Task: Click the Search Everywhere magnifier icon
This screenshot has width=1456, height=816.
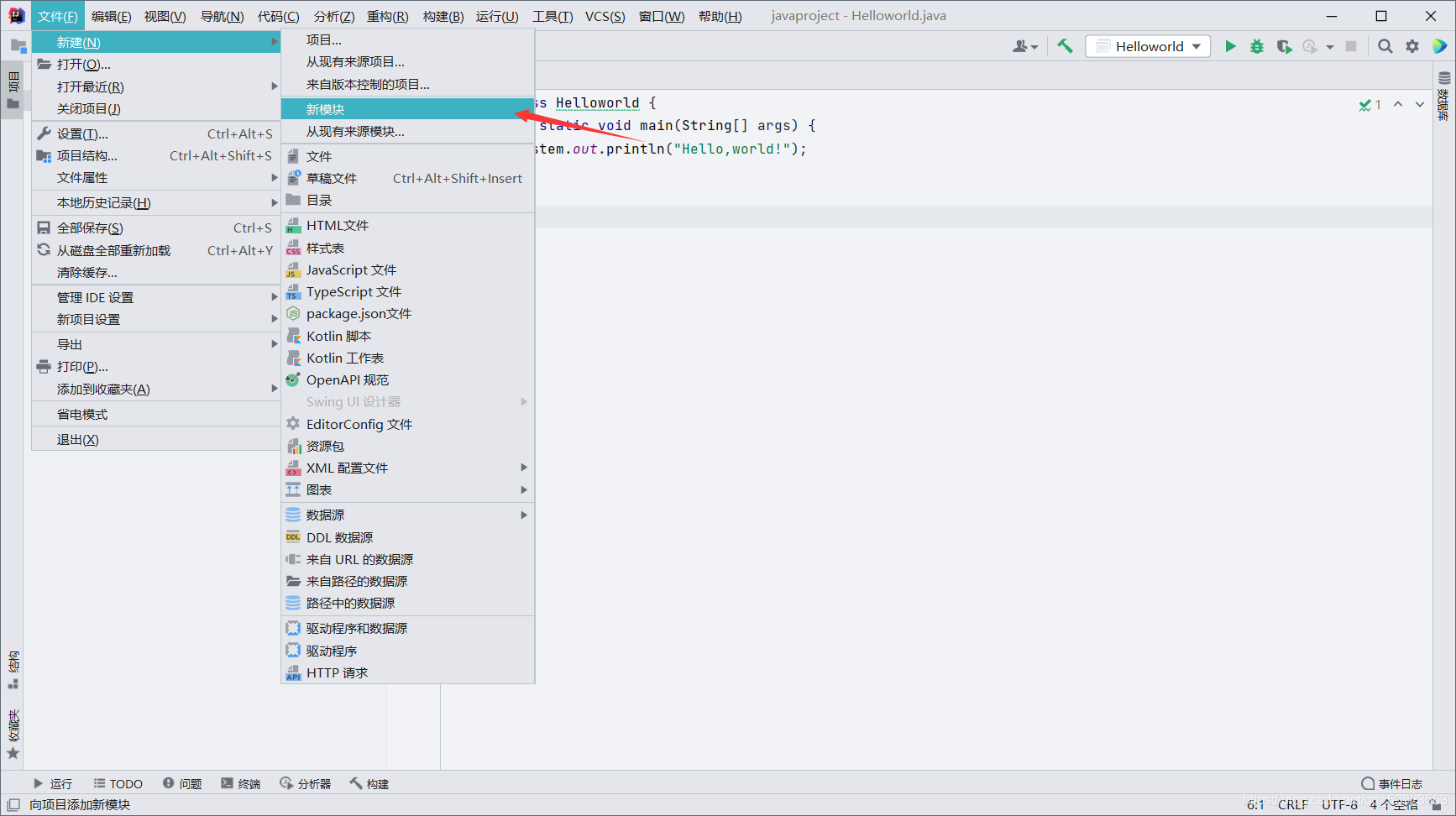Action: 1385,46
